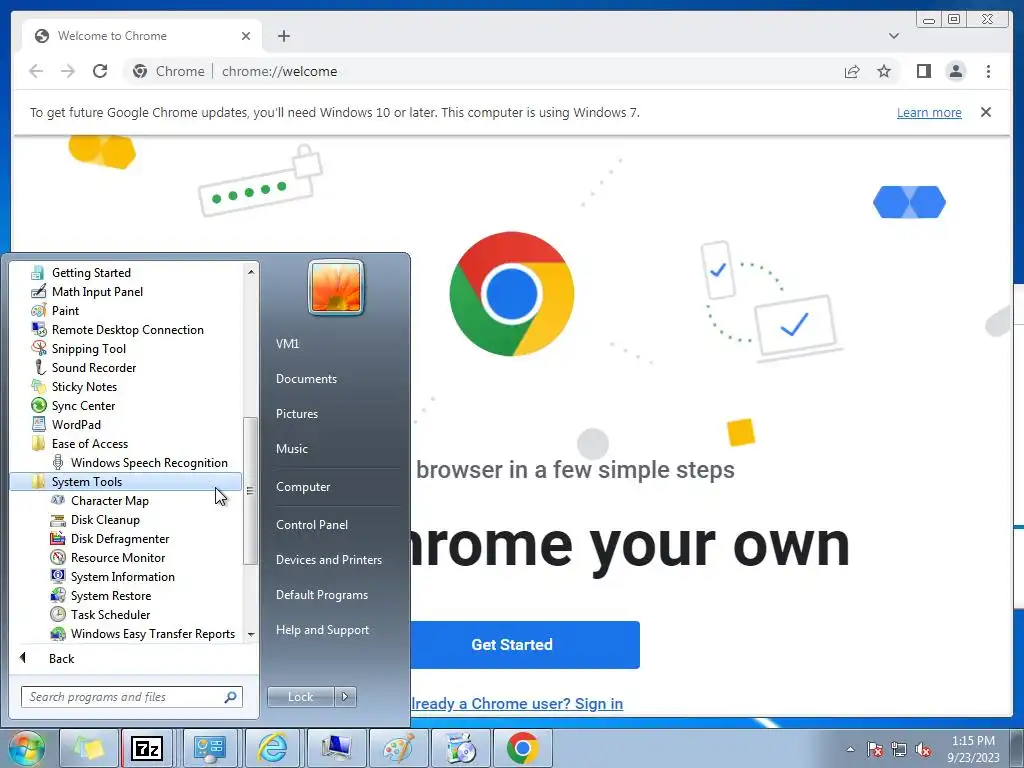Click the Windows Start orb
Screen dimensions: 1024x768
pyautogui.click(x=27, y=748)
